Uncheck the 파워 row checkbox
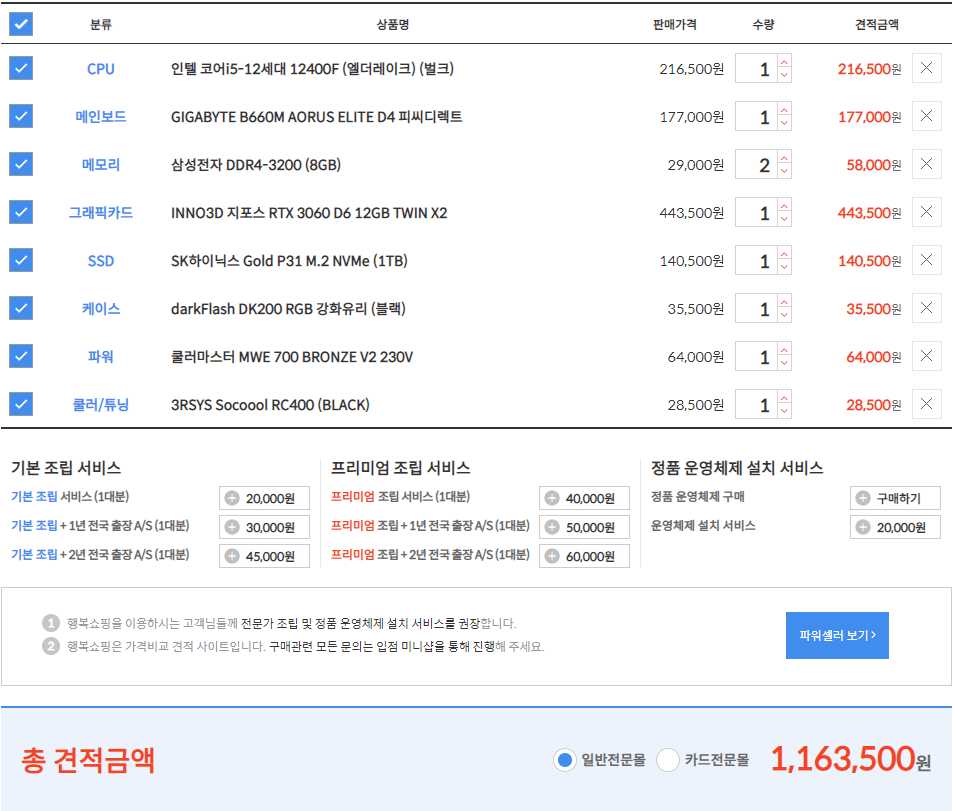 coord(21,356)
